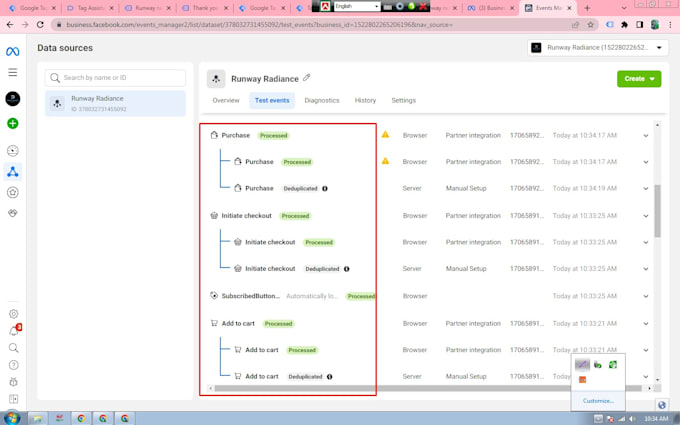Select Runway Radiance dataset in list

115,104
